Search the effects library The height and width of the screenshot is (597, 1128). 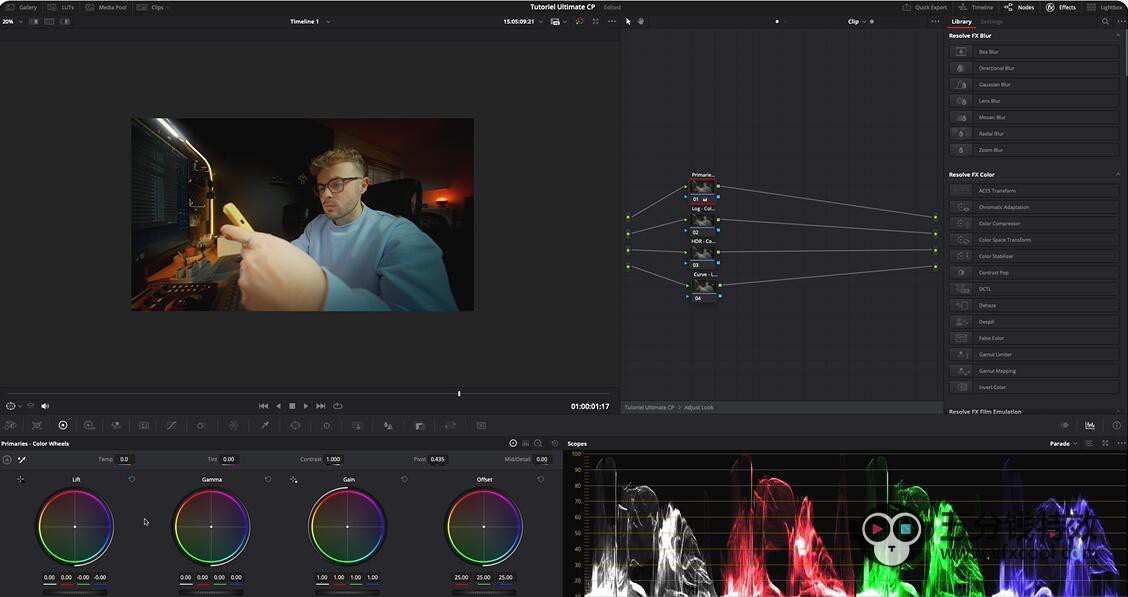click(x=1105, y=22)
